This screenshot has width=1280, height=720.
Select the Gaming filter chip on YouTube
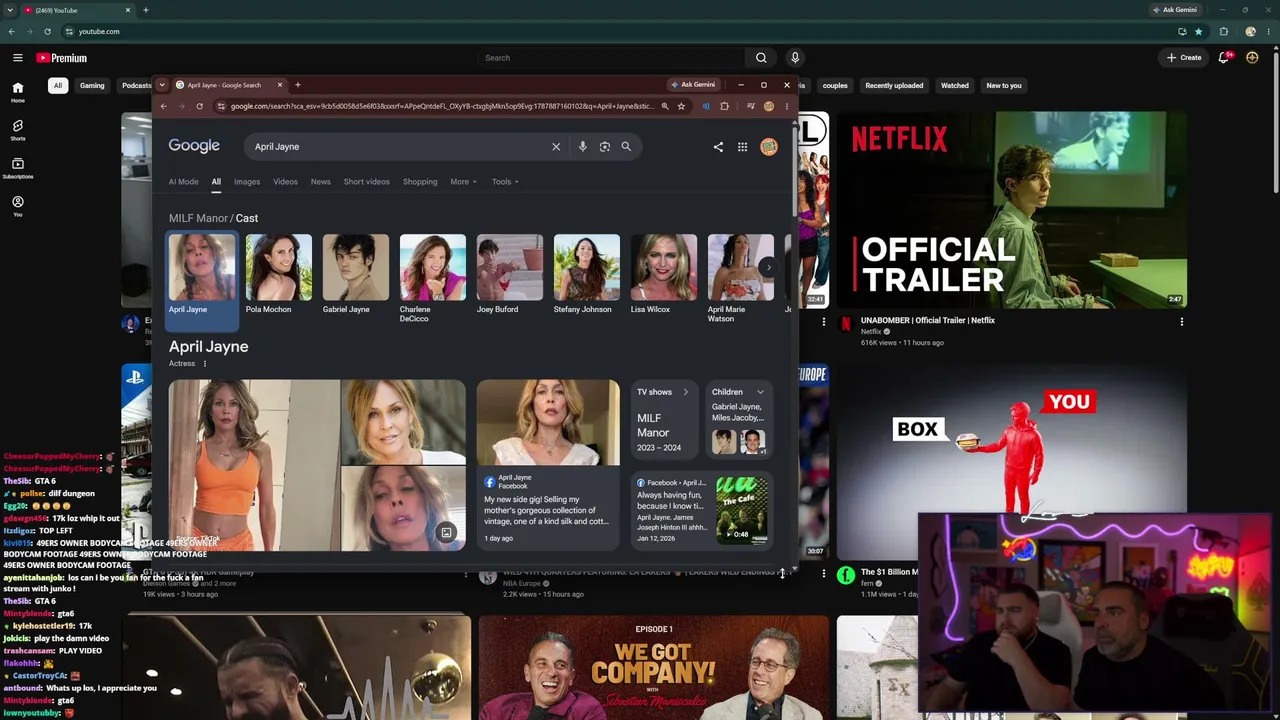pyautogui.click(x=92, y=86)
